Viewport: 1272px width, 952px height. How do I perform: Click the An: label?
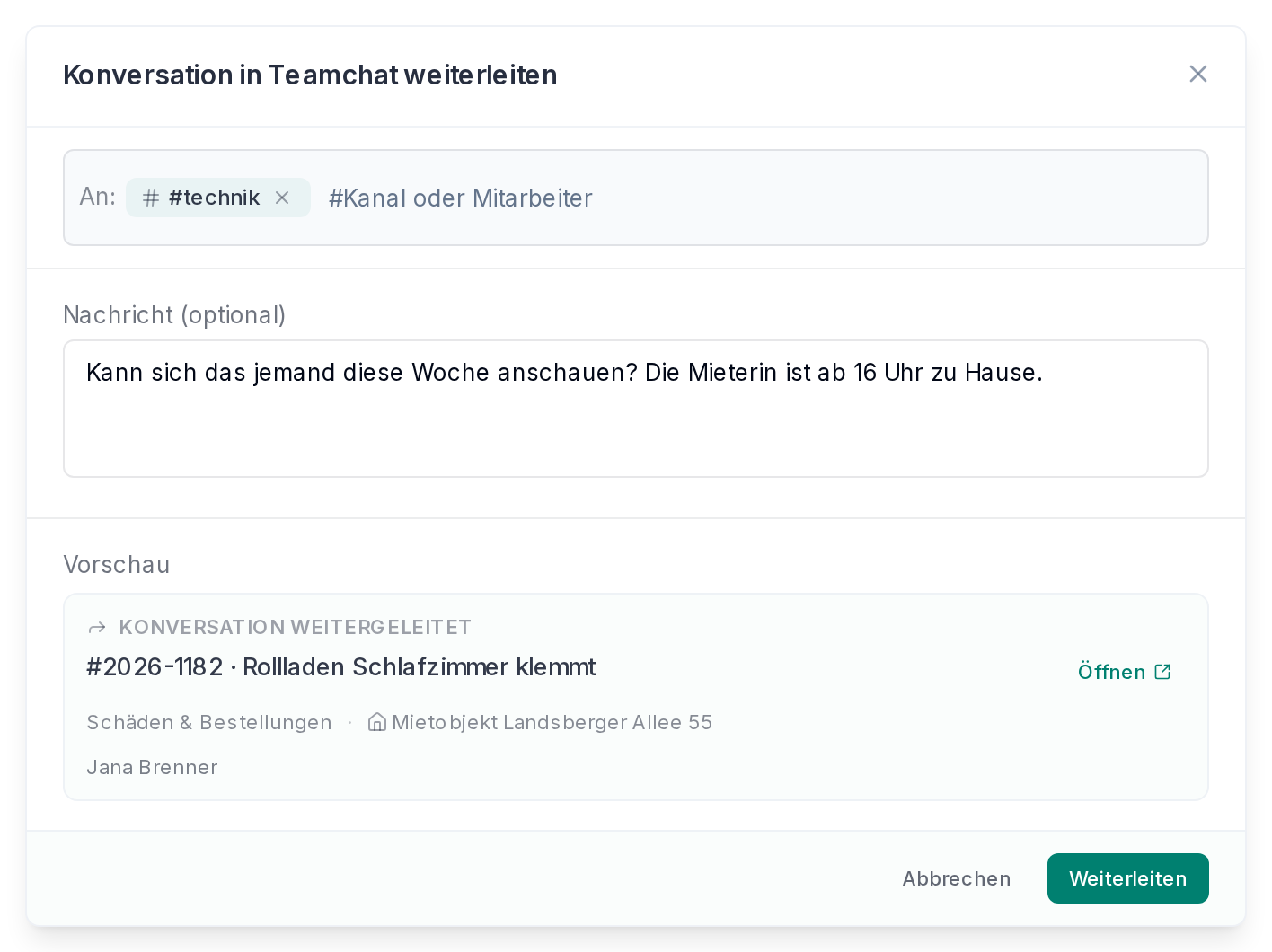(x=98, y=197)
